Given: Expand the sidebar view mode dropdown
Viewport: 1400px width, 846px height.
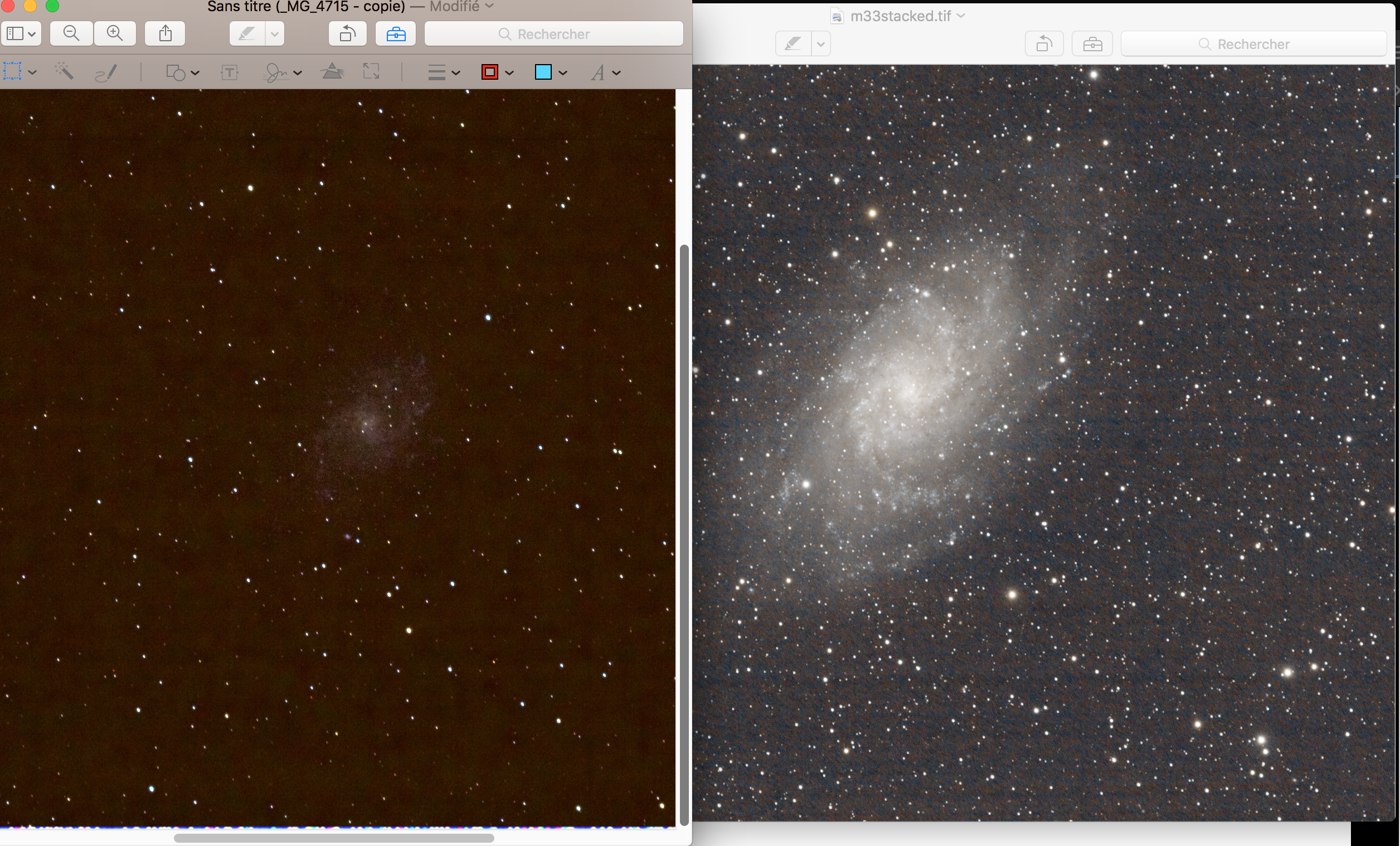Looking at the screenshot, I should [x=21, y=33].
